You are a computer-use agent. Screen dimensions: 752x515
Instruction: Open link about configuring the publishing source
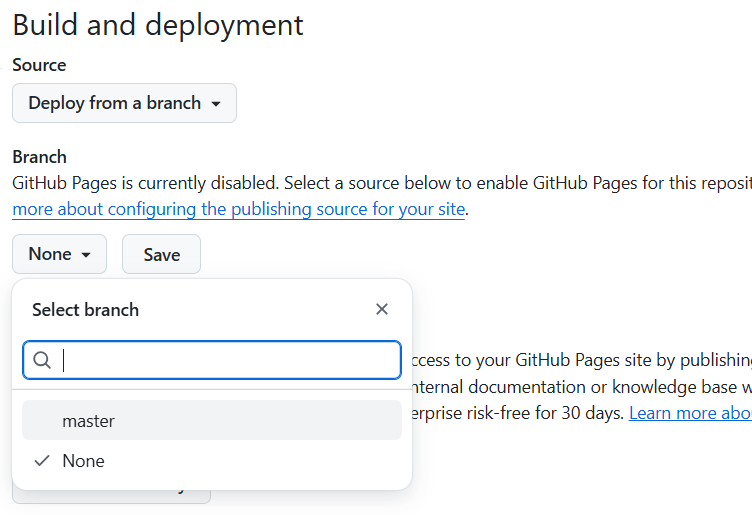(x=238, y=210)
